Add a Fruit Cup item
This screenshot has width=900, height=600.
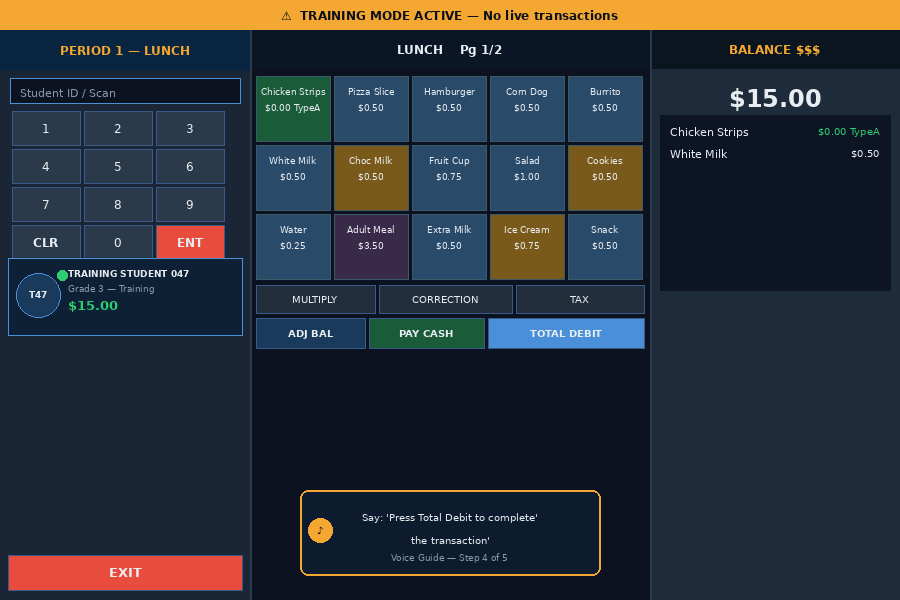(449, 178)
